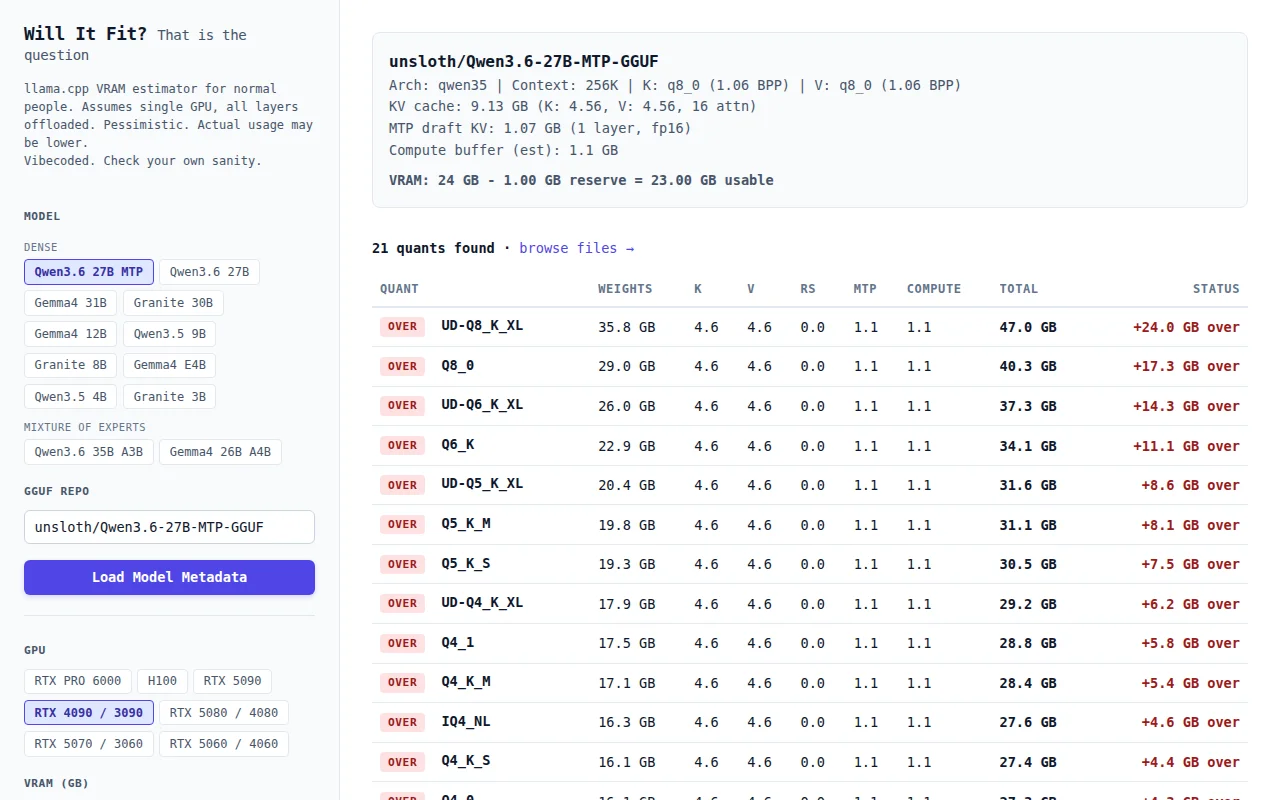Choose the RTX 5090 GPU
This screenshot has width=1280, height=800.
tap(232, 681)
